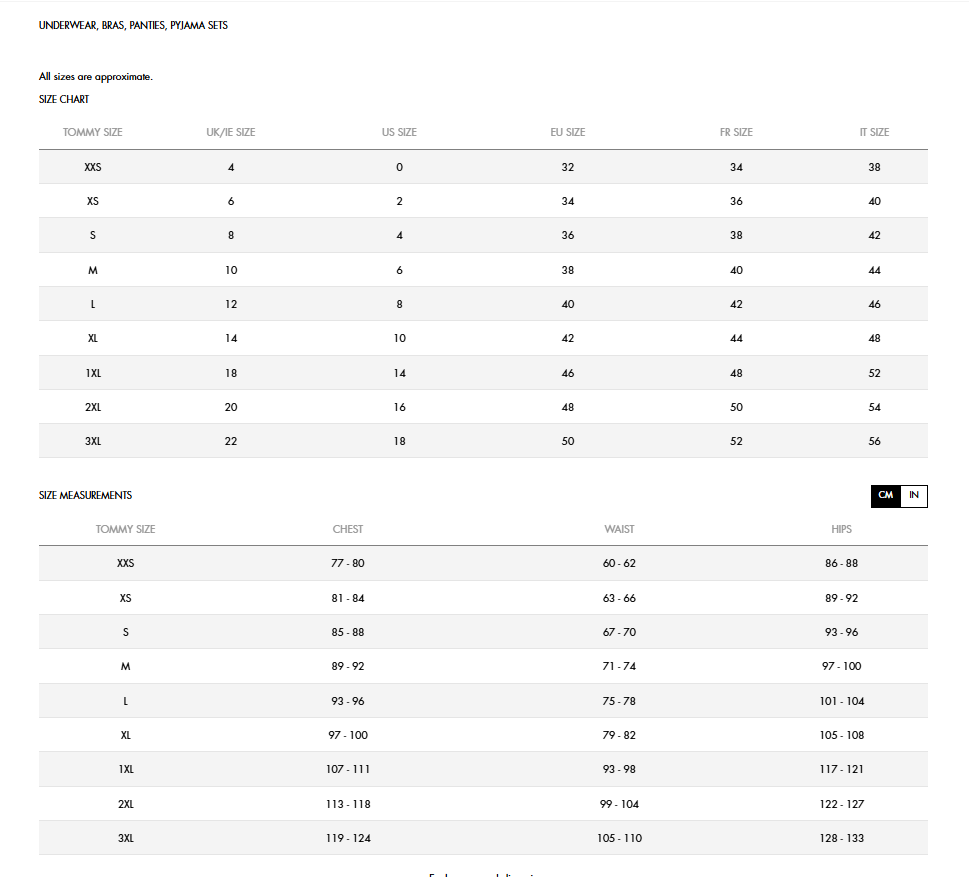Image resolution: width=969 pixels, height=877 pixels.
Task: Click the EU SIZE column header
Action: pos(568,132)
